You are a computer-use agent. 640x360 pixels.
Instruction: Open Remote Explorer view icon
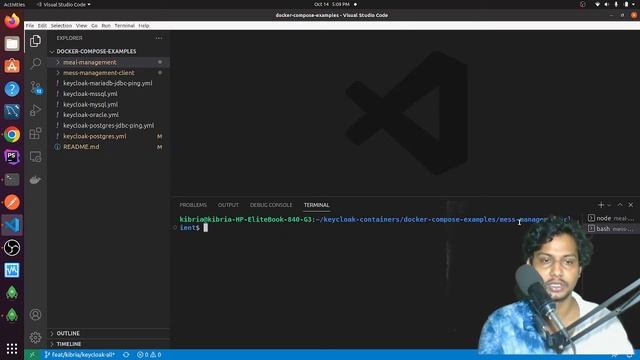click(36, 157)
